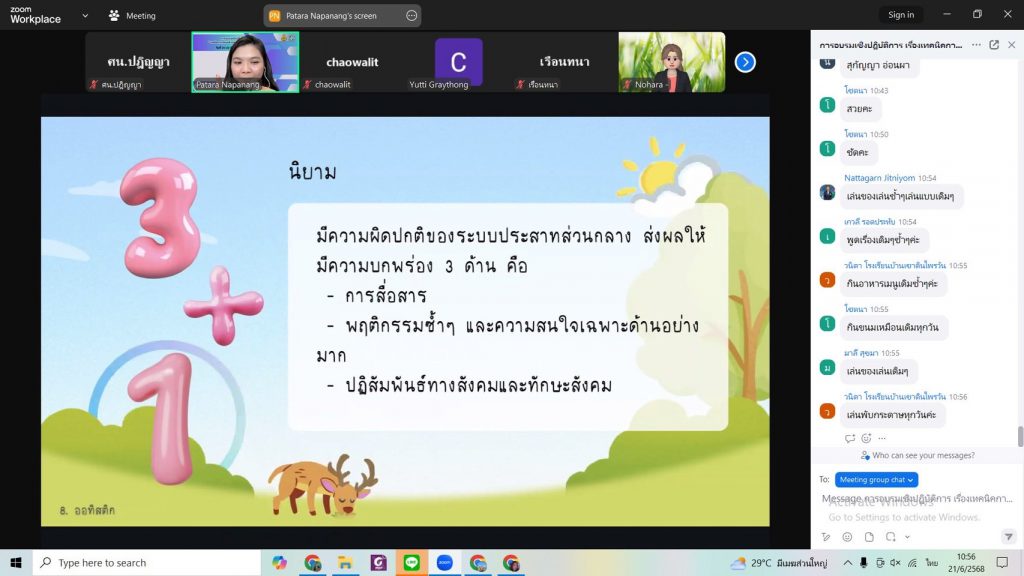This screenshot has width=1024, height=576.
Task: Open chat panel more options menu
Action: coord(976,45)
